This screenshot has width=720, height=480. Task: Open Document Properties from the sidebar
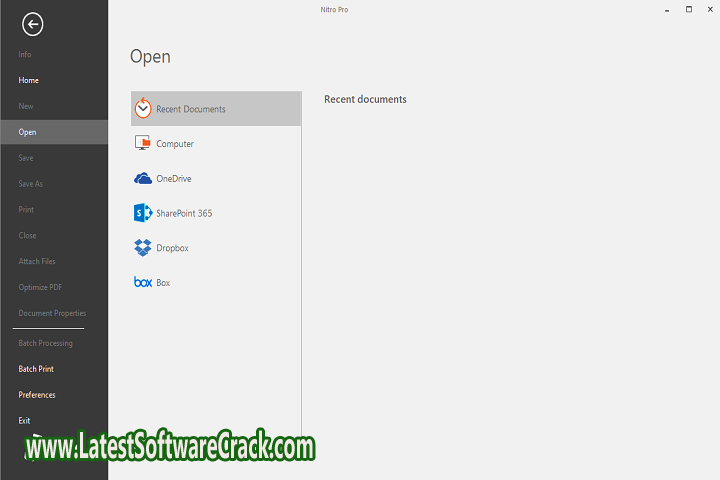point(52,314)
